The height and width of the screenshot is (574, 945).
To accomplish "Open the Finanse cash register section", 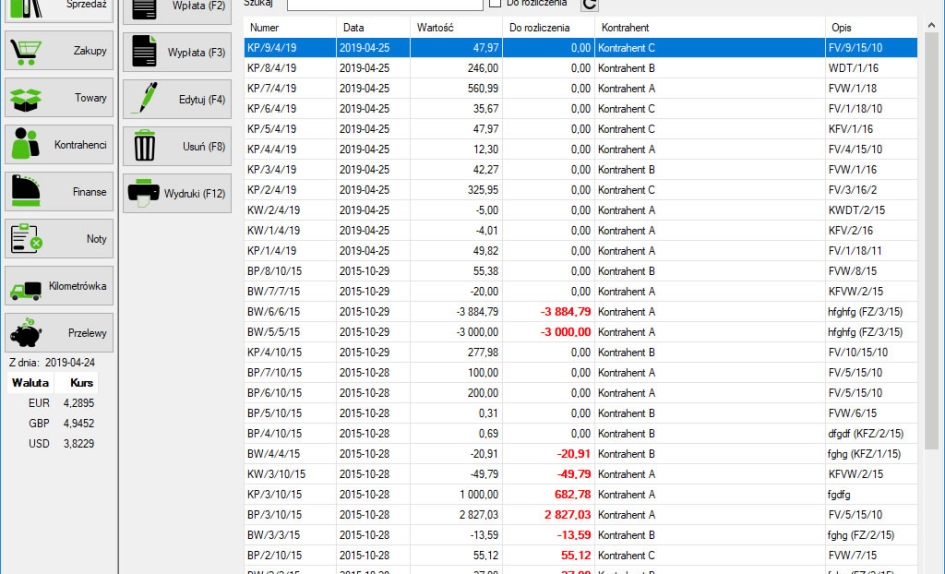I will point(59,192).
